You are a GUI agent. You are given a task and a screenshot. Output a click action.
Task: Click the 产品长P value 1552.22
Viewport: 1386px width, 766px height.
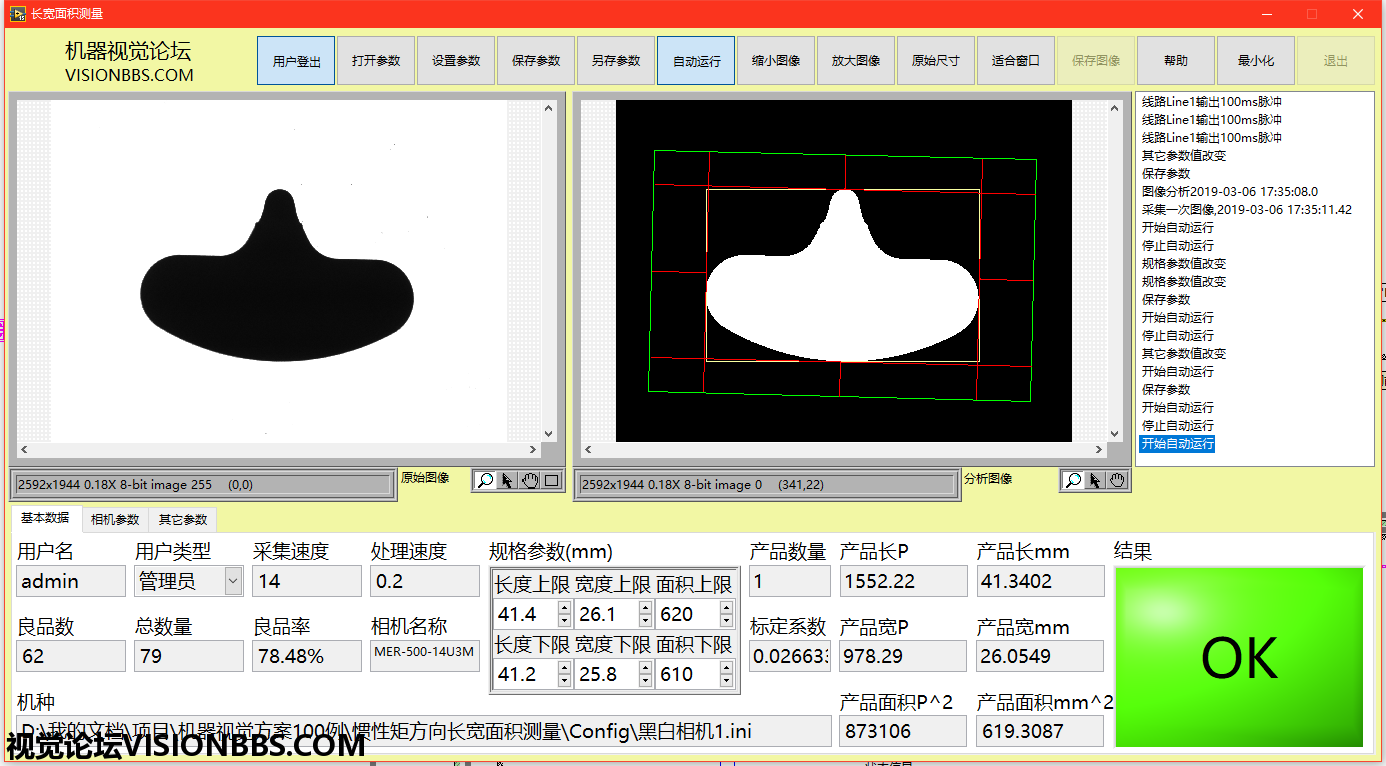coord(903,581)
